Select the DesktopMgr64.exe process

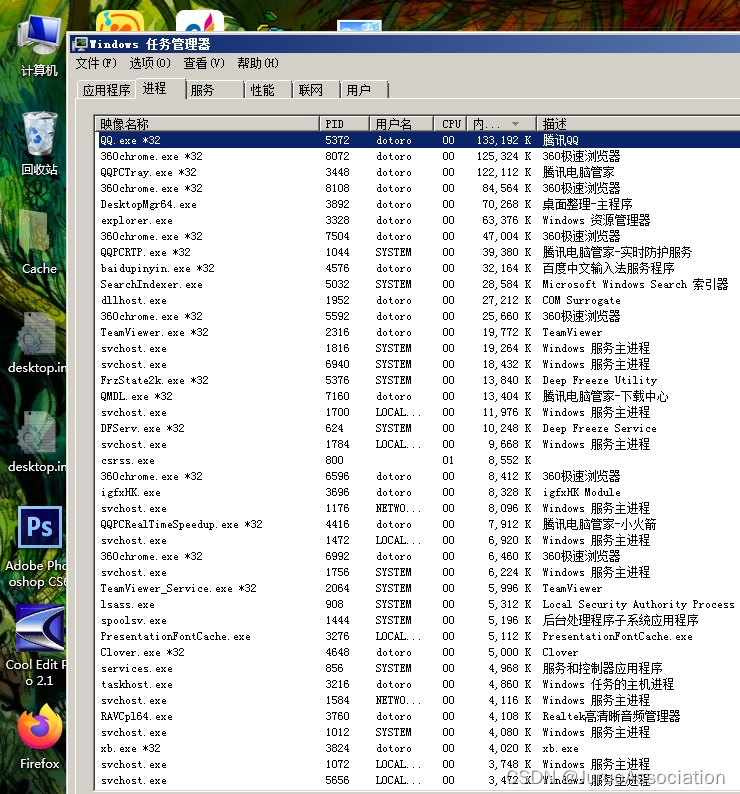click(x=418, y=204)
